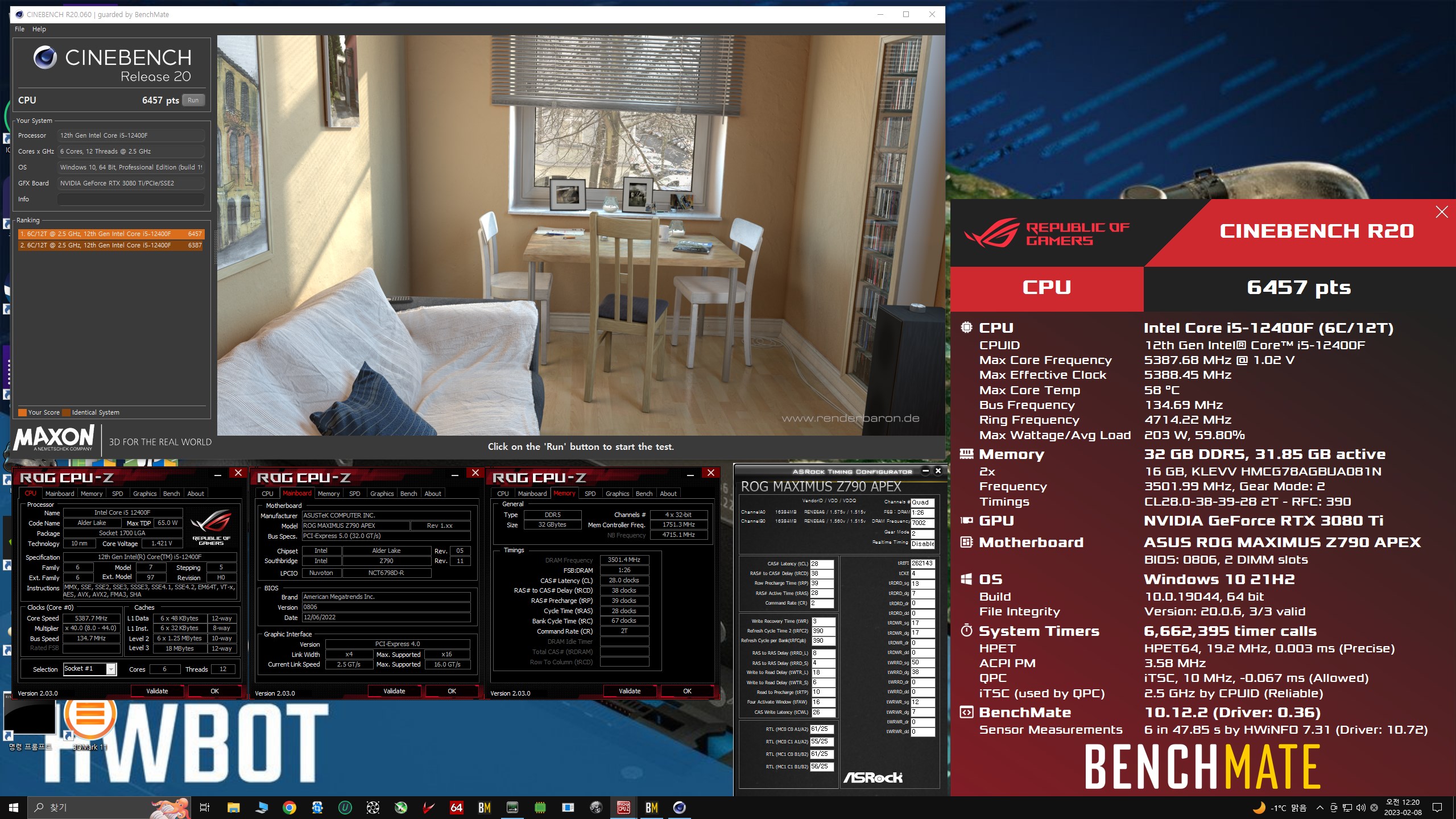Open the Socket #1 selection dropdown

tap(111, 669)
